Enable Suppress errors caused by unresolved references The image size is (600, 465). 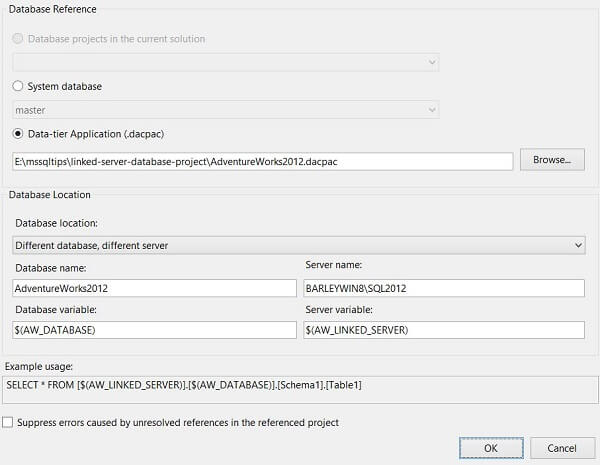(9, 423)
